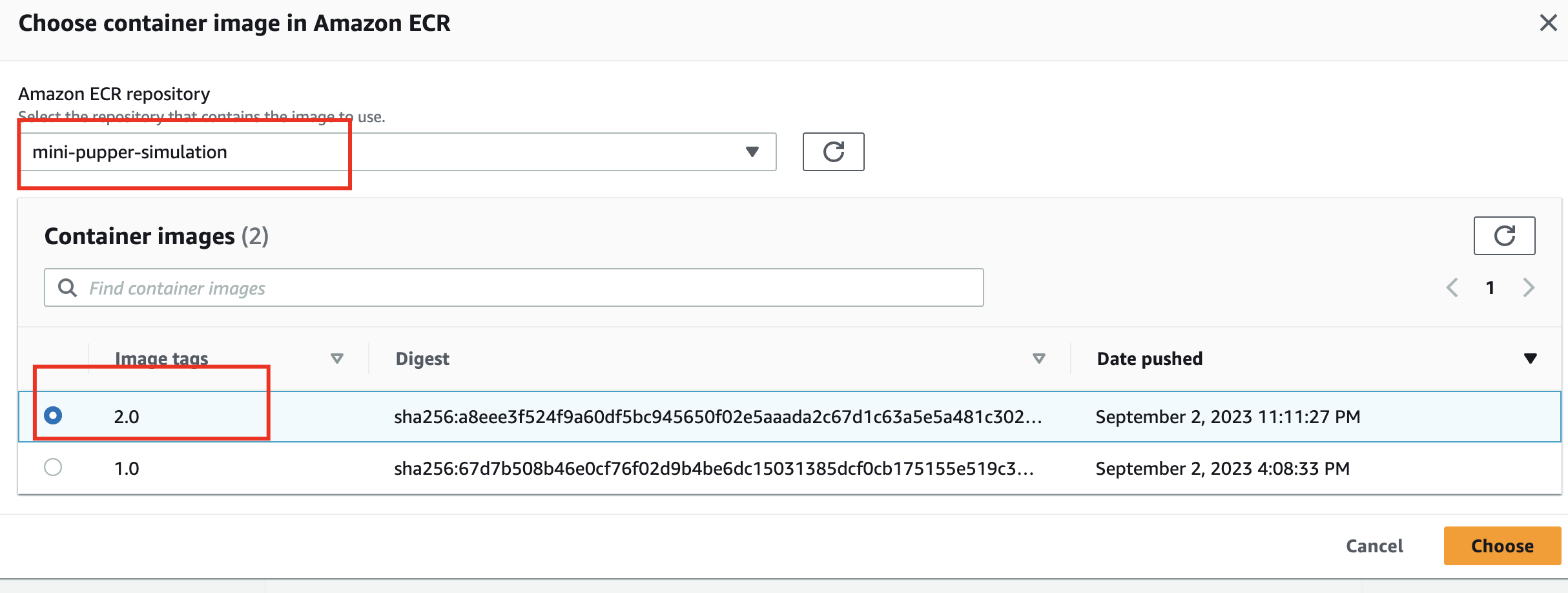This screenshot has height=593, width=1568.
Task: Click the repository dropdown arrow
Action: (x=752, y=152)
